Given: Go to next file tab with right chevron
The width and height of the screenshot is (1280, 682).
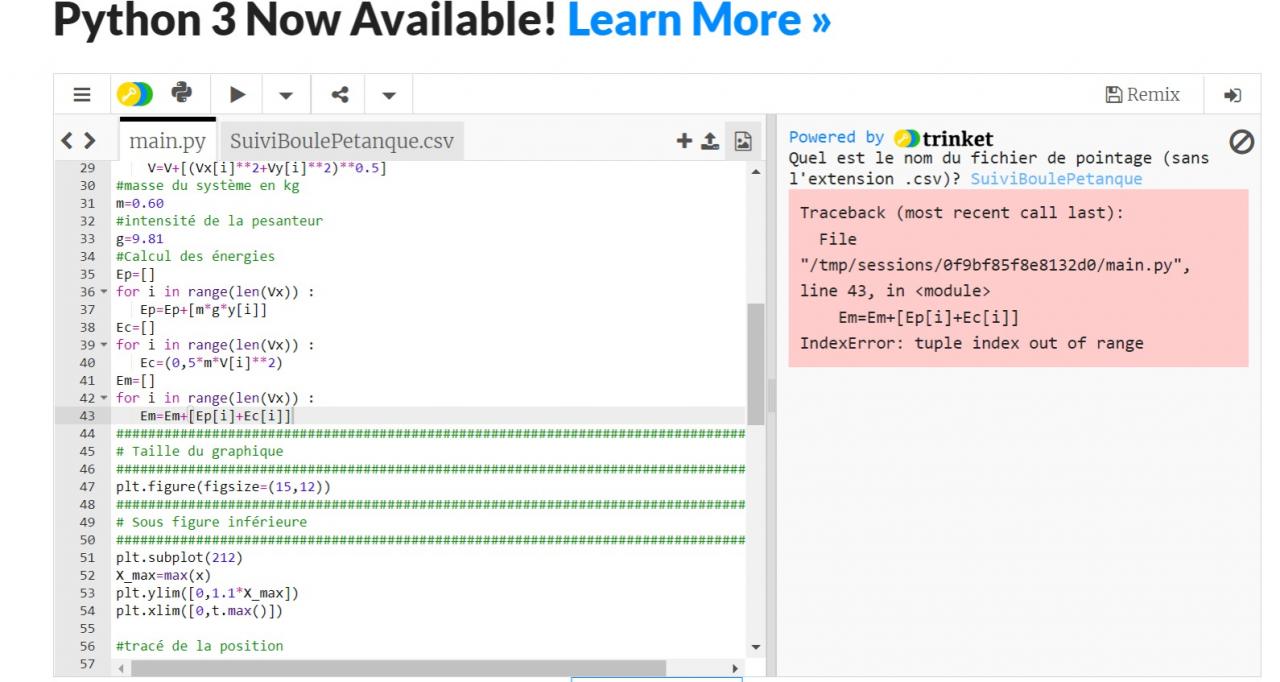Looking at the screenshot, I should tap(90, 141).
